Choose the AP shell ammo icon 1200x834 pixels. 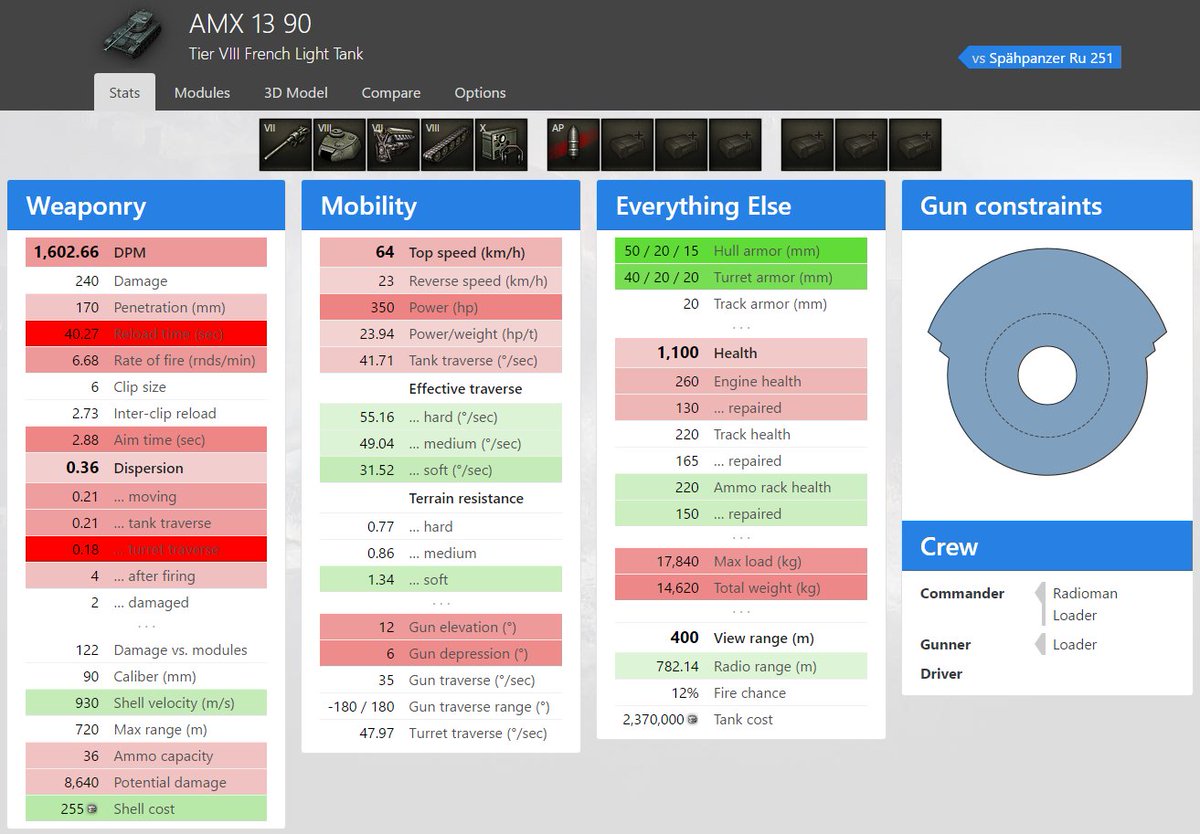pos(573,145)
